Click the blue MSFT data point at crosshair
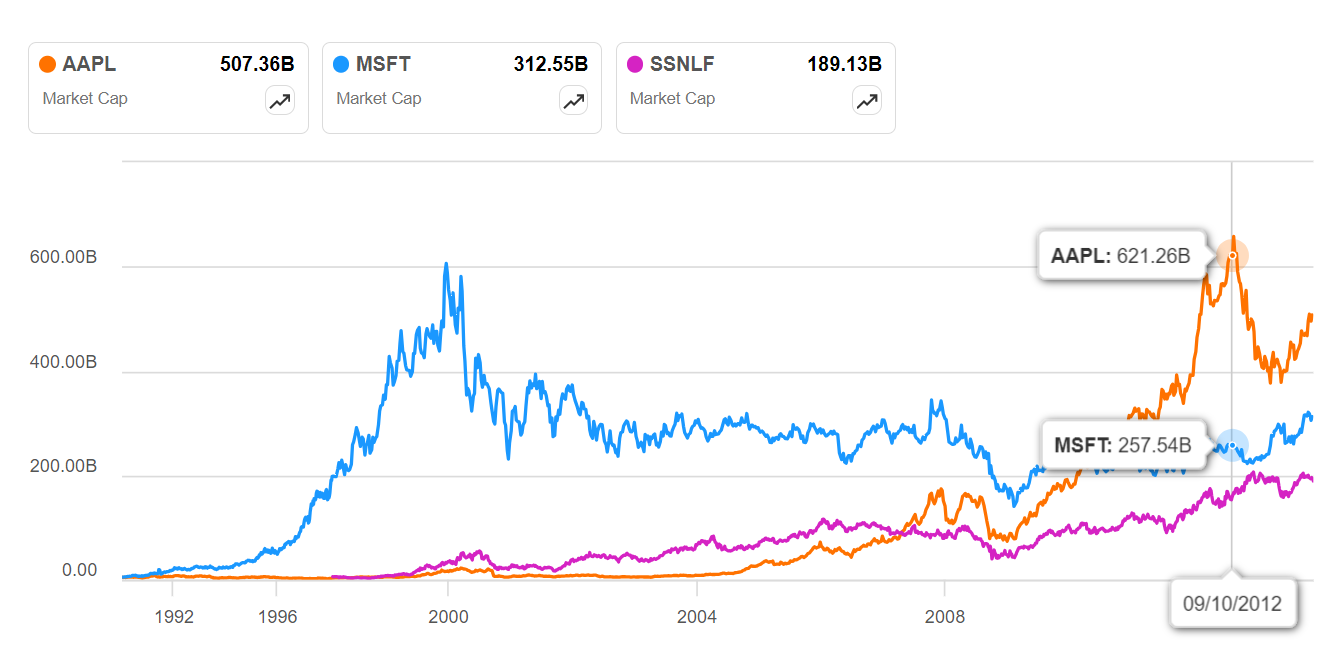Screen dimensions: 1338x651 point(1232,445)
